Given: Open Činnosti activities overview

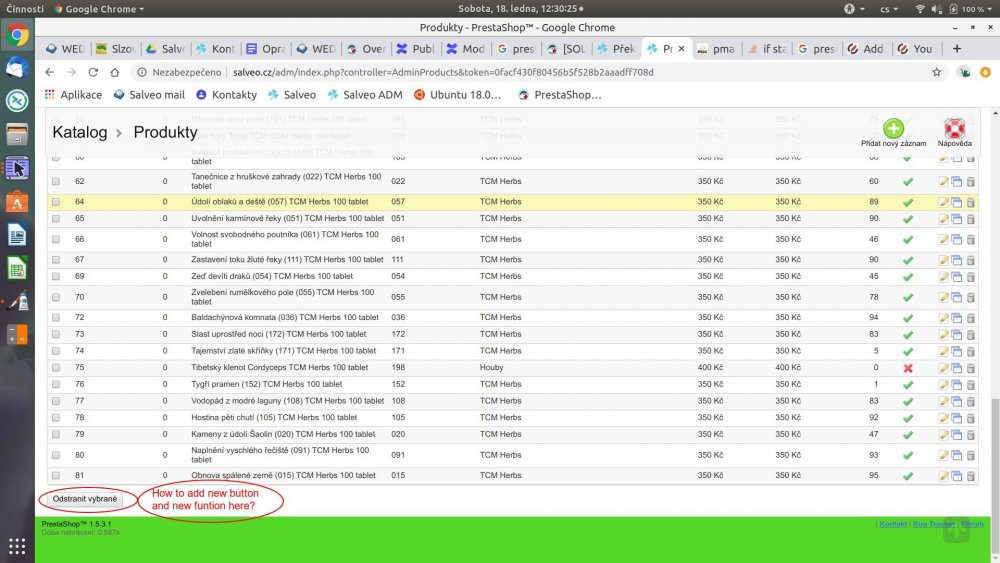Looking at the screenshot, I should coord(25,9).
